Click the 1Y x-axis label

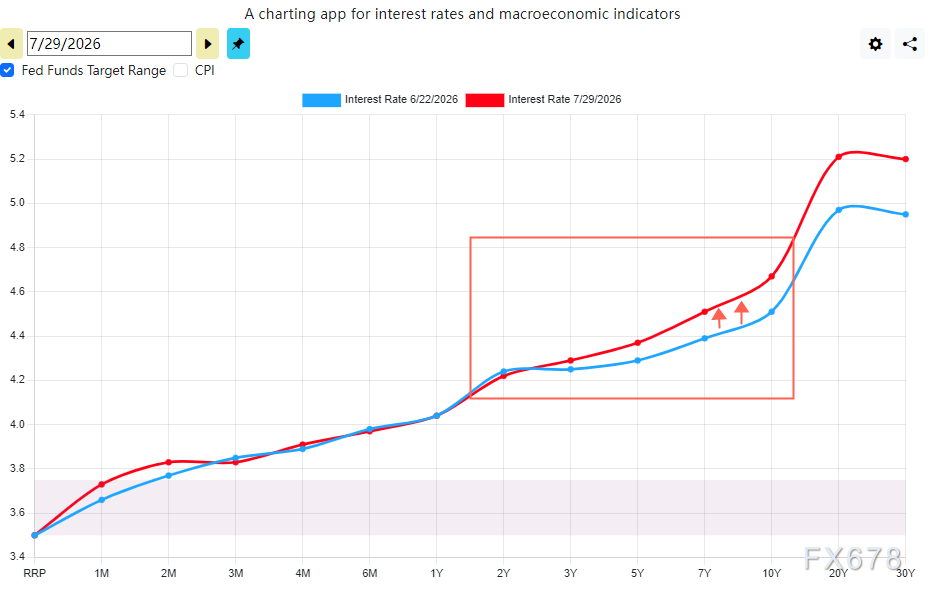click(437, 573)
